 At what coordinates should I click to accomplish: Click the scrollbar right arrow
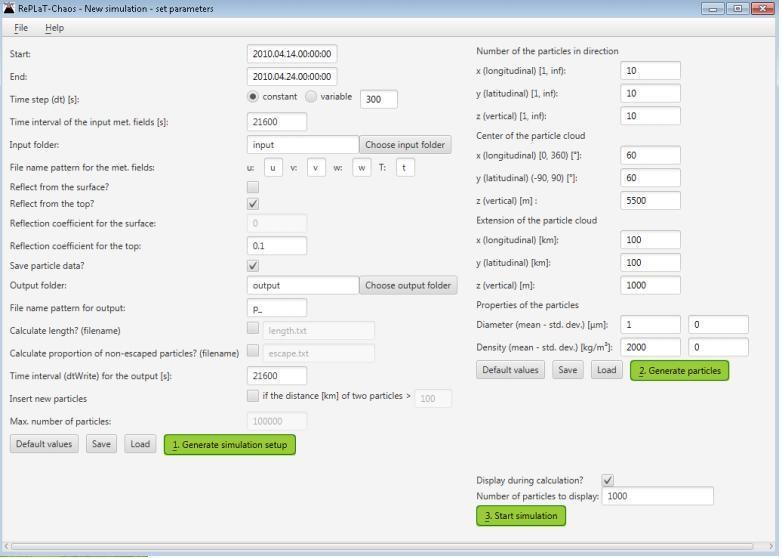point(771,546)
